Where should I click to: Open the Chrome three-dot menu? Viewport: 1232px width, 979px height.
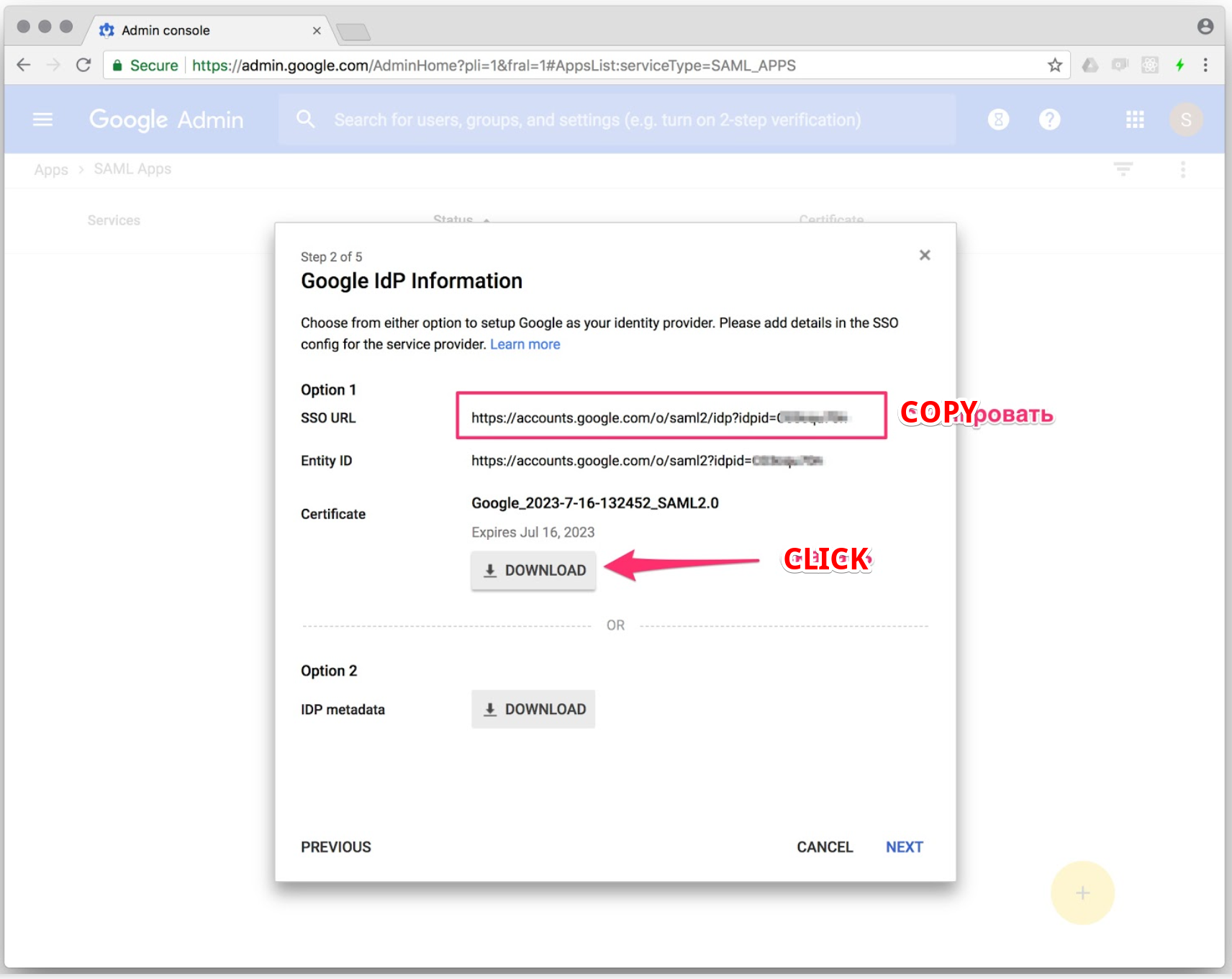(x=1205, y=66)
